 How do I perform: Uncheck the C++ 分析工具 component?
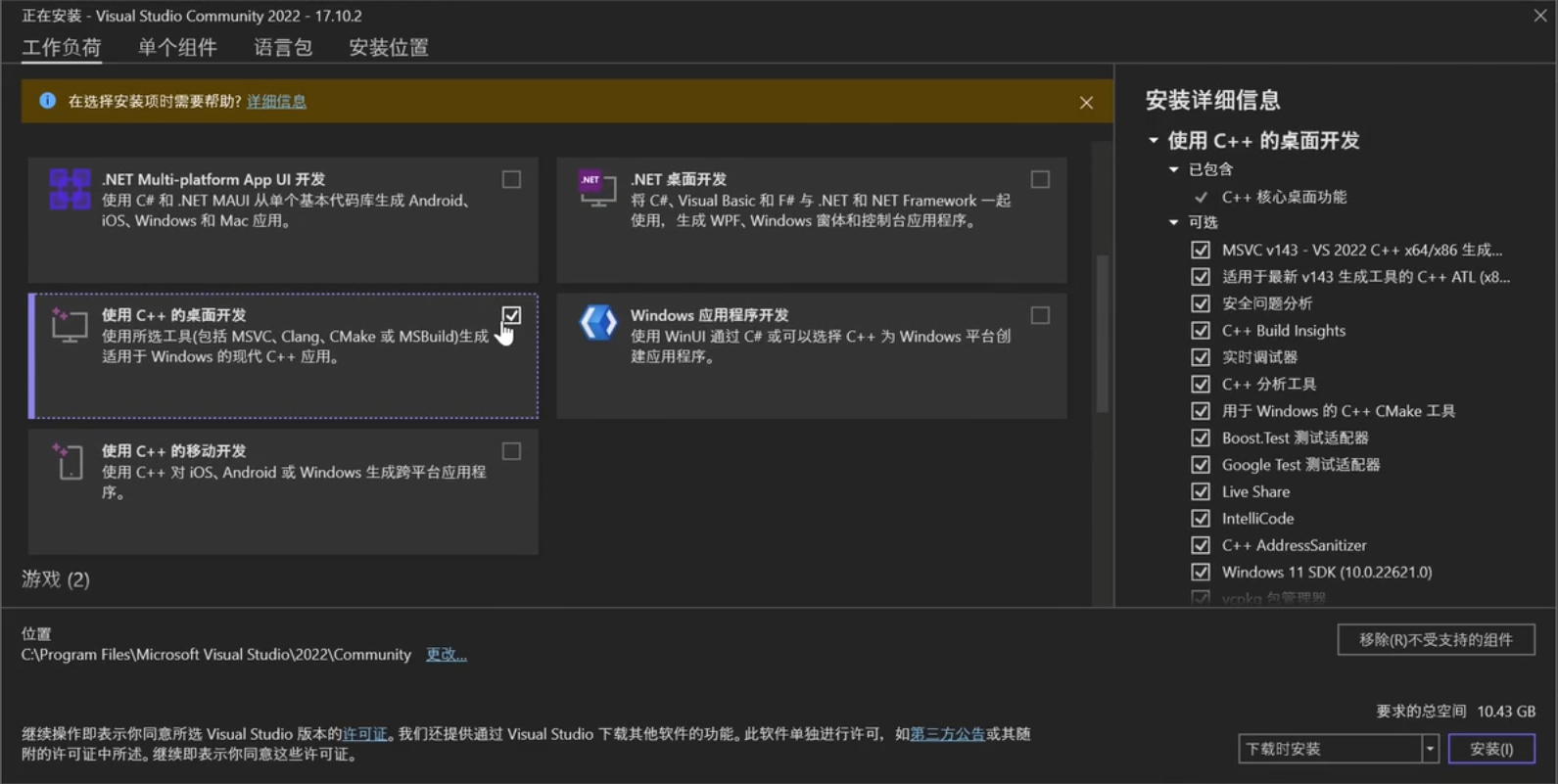(x=1201, y=384)
